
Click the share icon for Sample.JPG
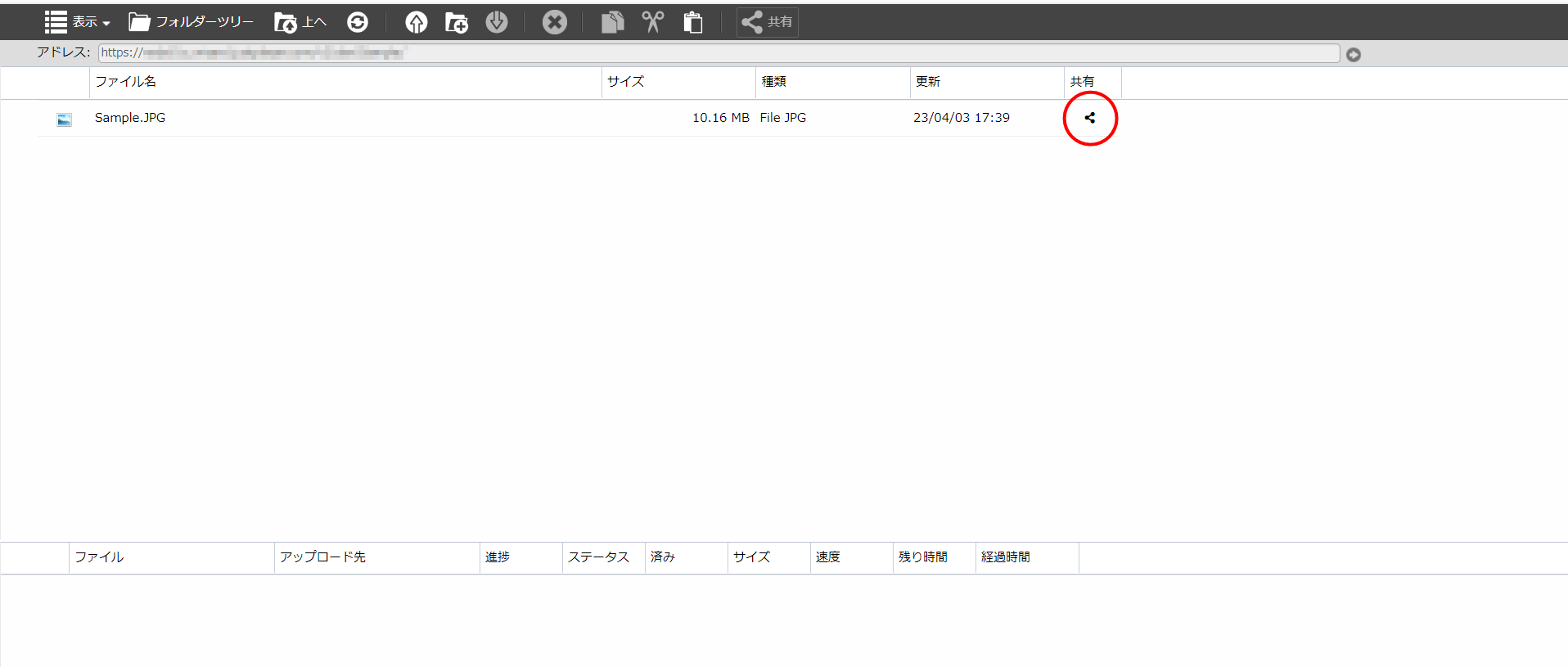[1090, 118]
